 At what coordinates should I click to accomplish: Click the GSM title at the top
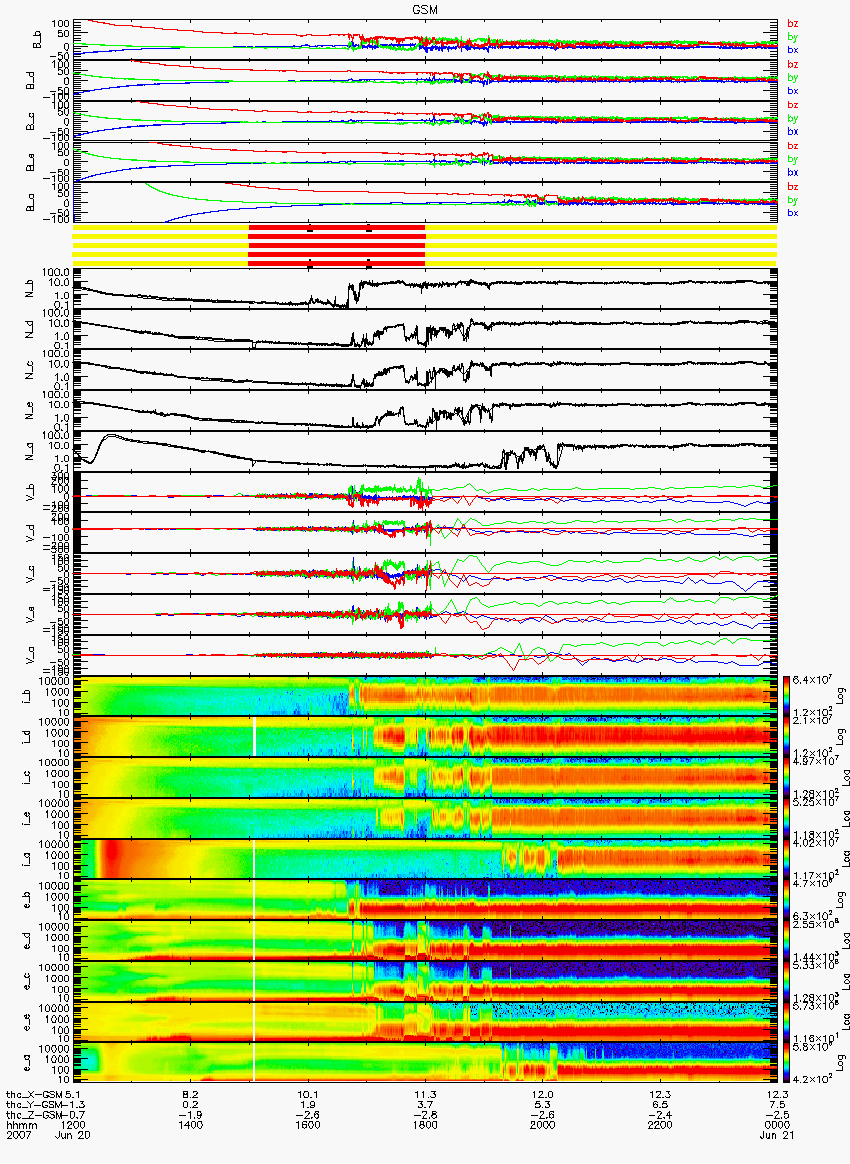coord(425,10)
